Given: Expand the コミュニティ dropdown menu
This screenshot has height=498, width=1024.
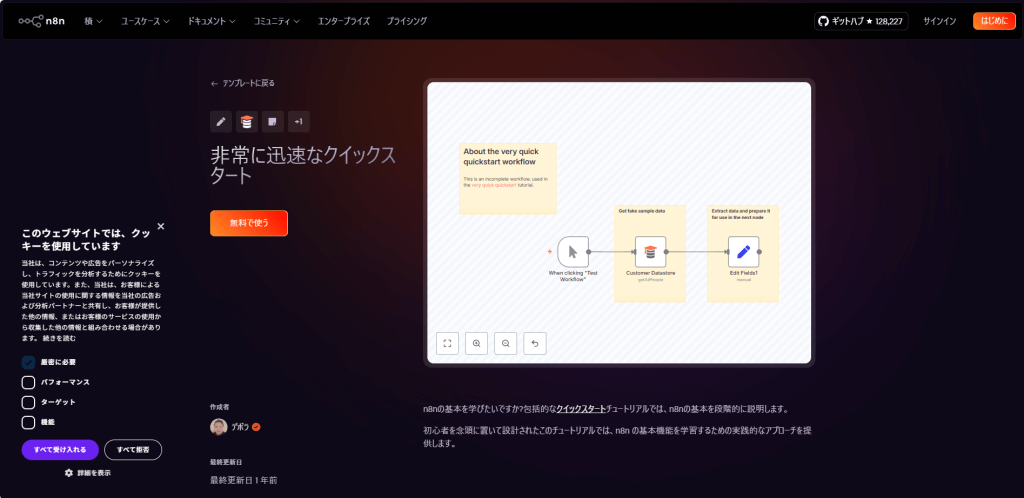Looking at the screenshot, I should [x=277, y=21].
